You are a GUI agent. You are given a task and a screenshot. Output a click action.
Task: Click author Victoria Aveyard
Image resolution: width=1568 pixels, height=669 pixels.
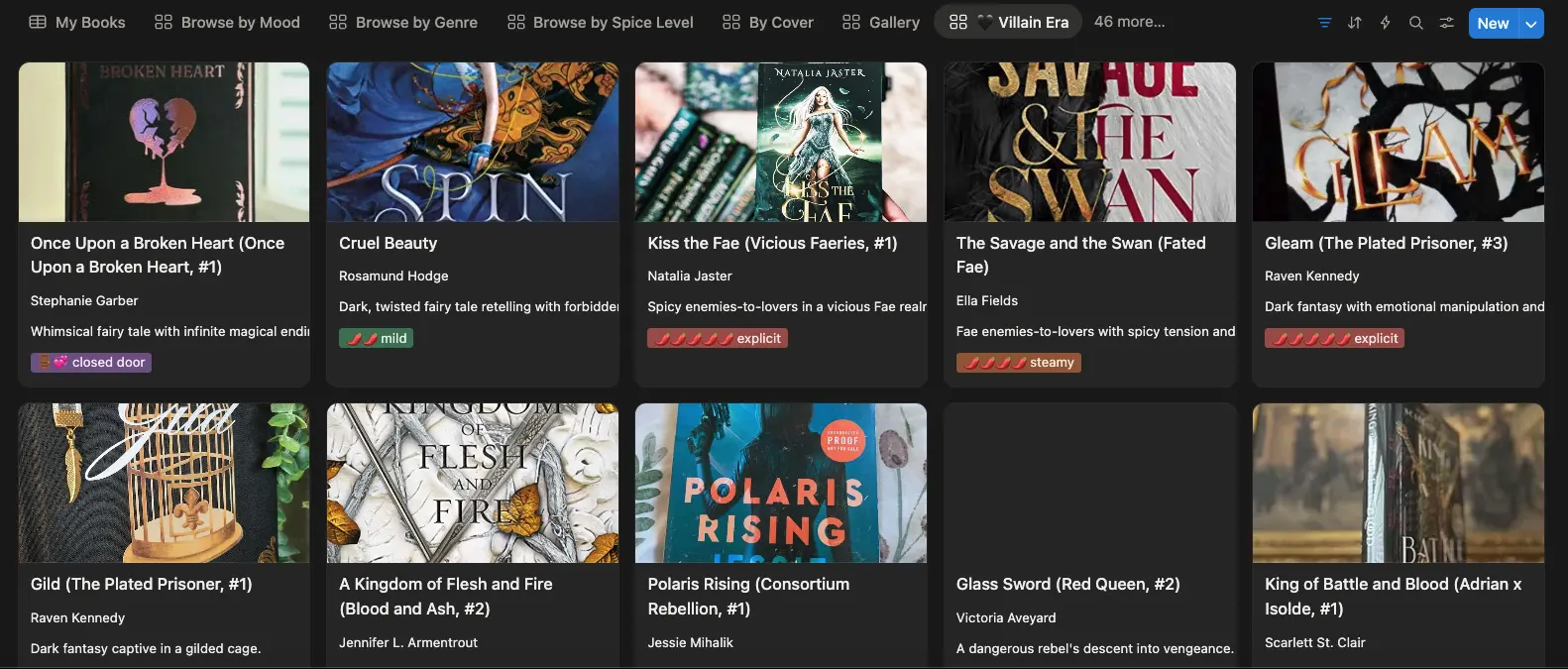(1006, 617)
